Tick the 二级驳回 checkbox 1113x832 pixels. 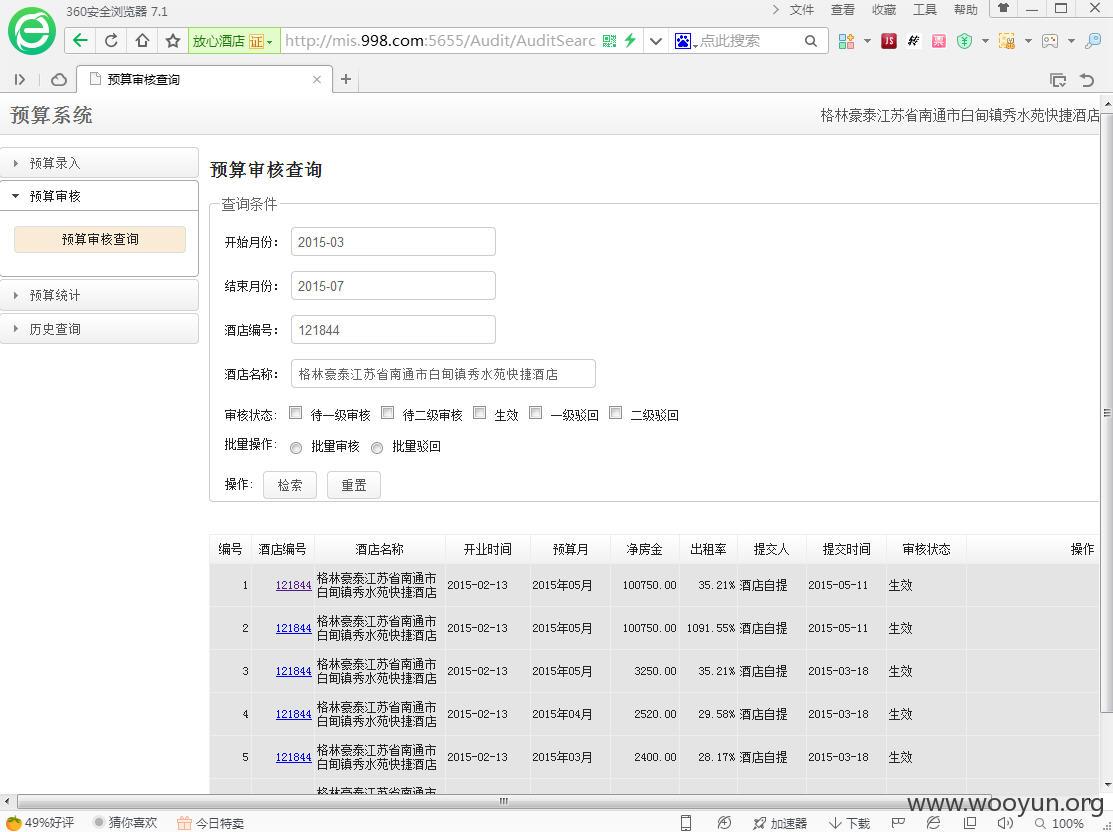pyautogui.click(x=616, y=412)
